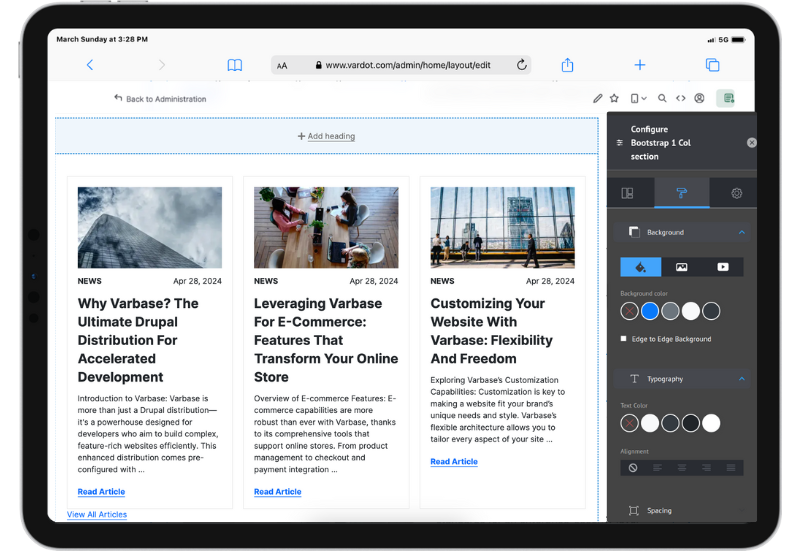Pick the remove text color option
This screenshot has height=551, width=800.
(629, 423)
